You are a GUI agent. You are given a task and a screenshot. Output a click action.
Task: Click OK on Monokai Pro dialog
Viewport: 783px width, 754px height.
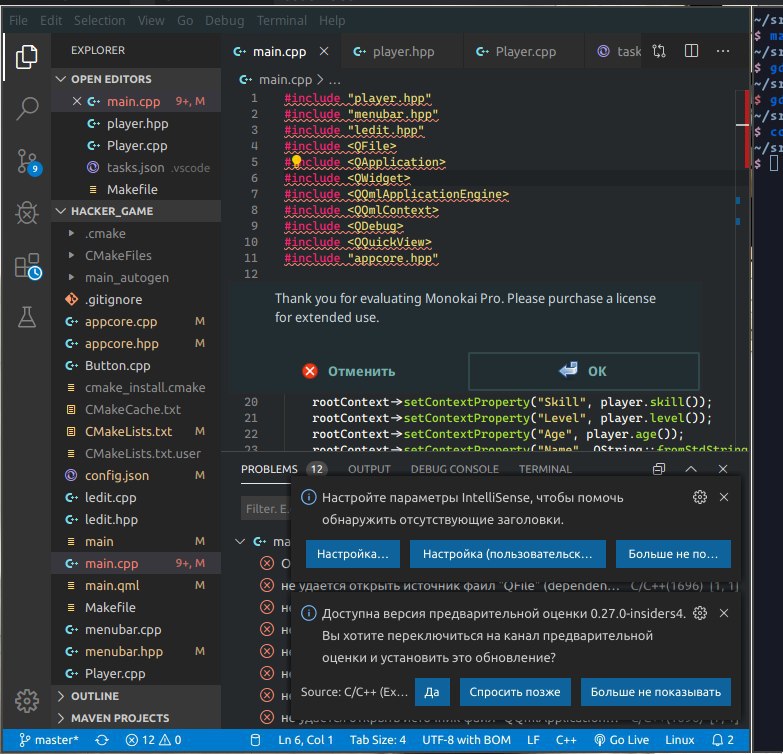coord(583,371)
